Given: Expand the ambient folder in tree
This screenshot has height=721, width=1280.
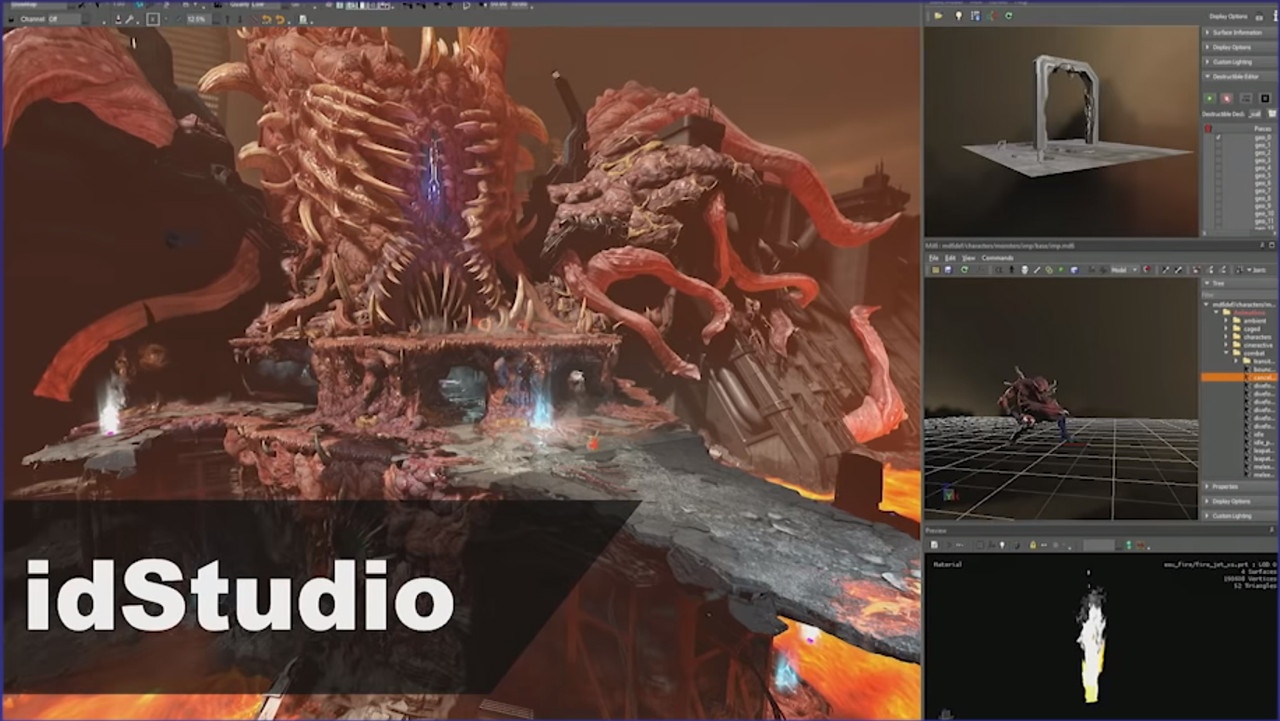Looking at the screenshot, I should pyautogui.click(x=1226, y=321).
